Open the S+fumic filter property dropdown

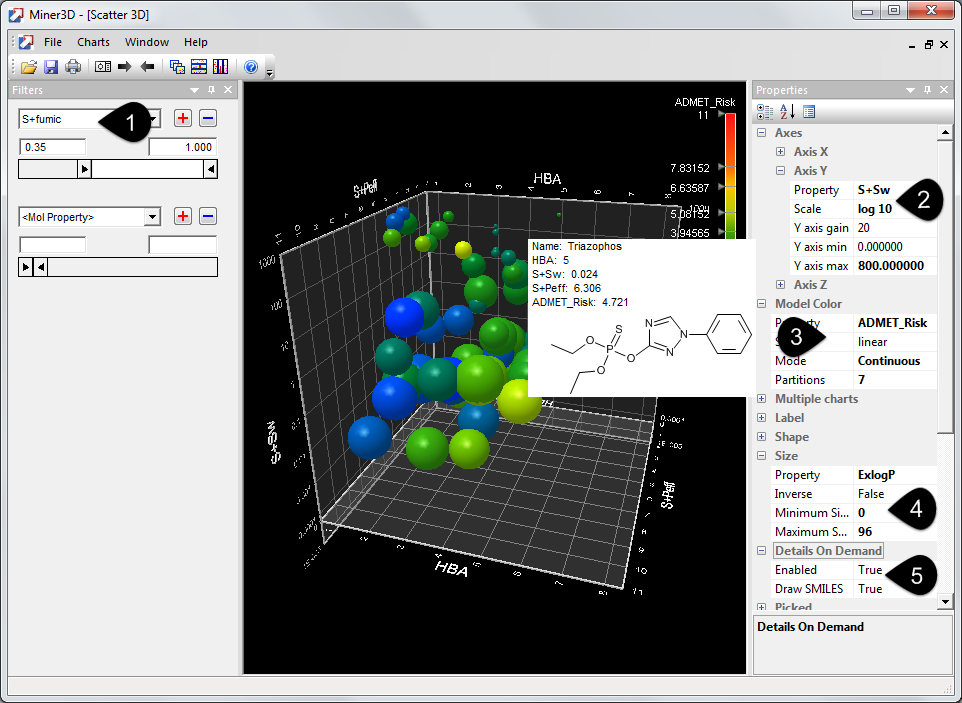click(x=153, y=118)
